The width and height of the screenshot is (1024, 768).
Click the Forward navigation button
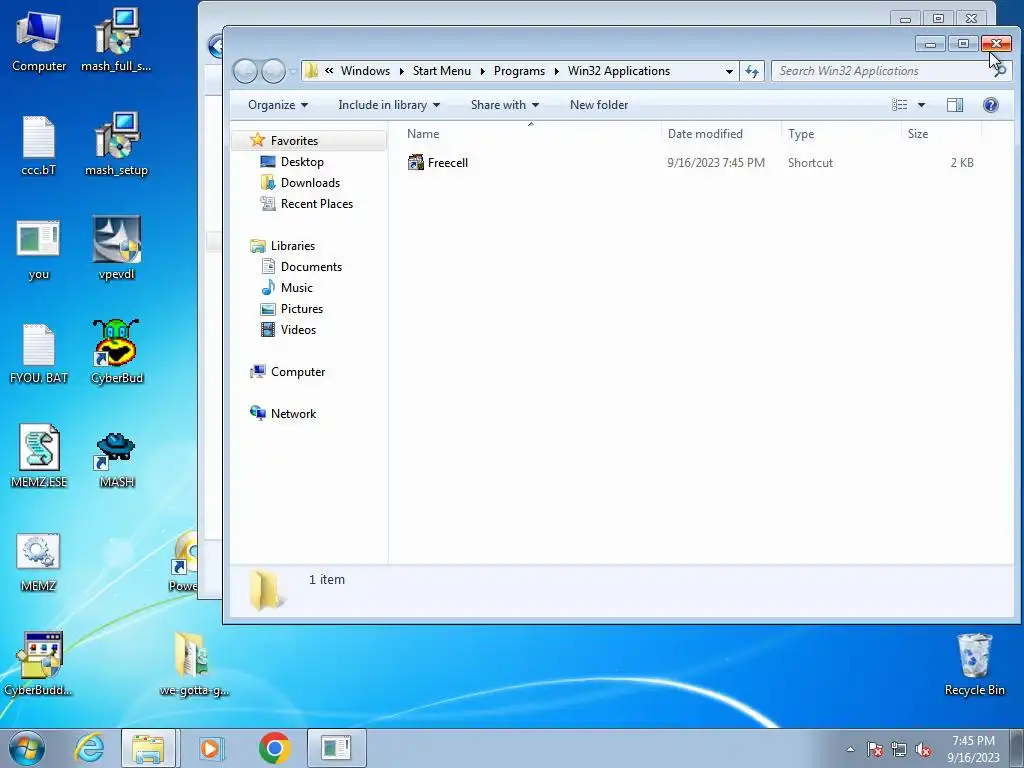point(274,71)
